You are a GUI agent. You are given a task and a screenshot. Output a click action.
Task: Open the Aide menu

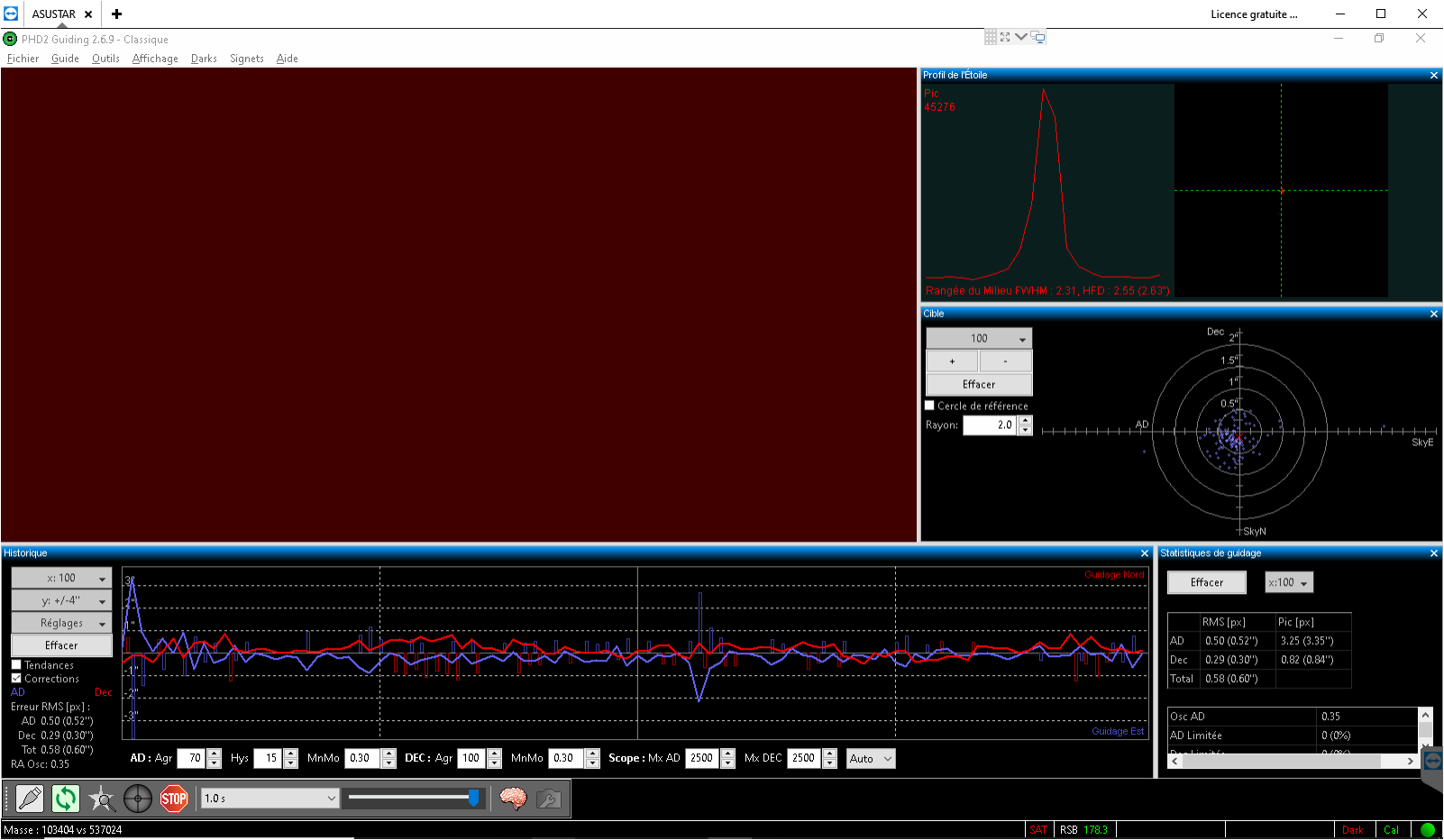(287, 59)
